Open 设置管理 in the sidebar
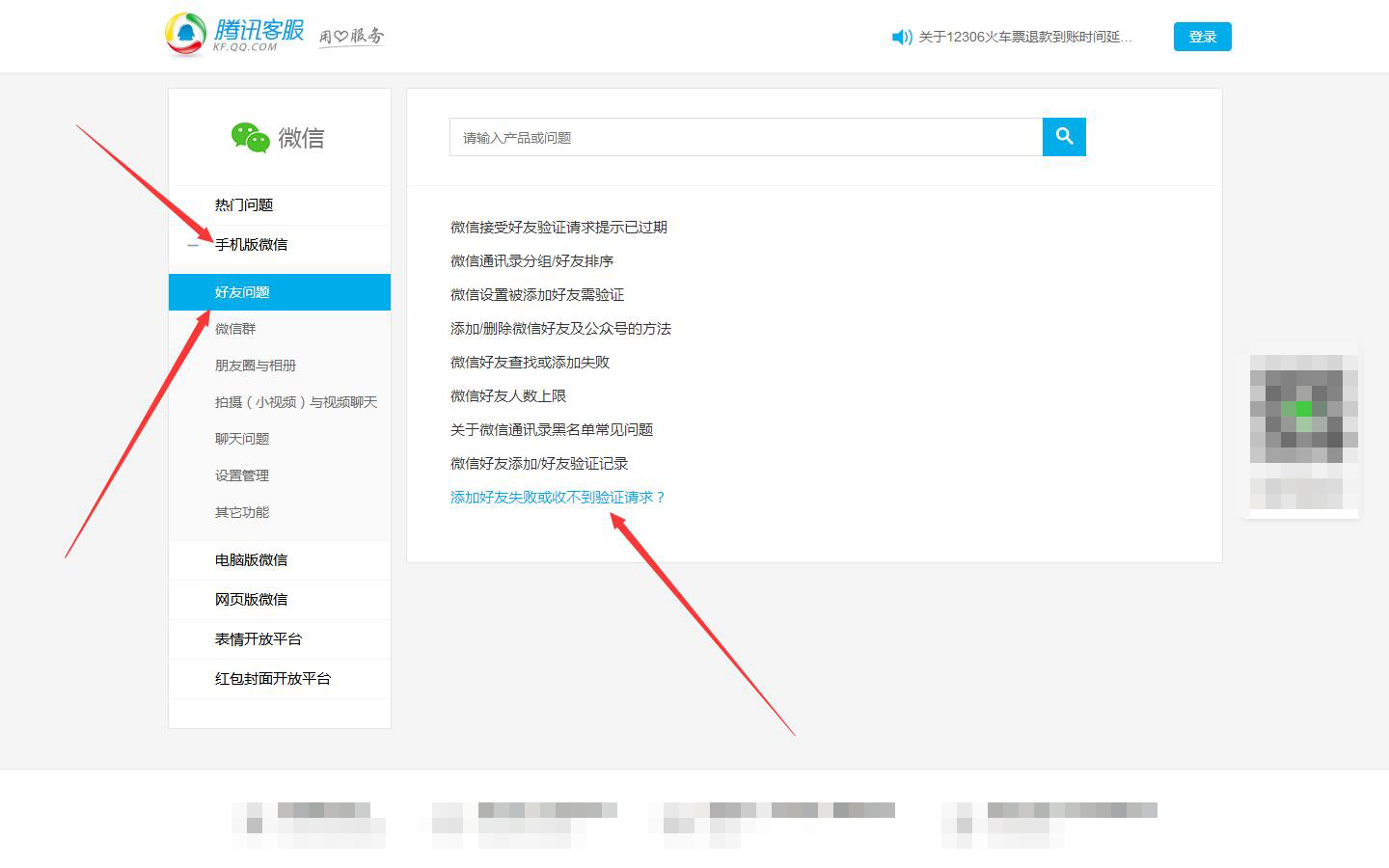Viewport: 1389px width, 868px height. click(x=242, y=475)
